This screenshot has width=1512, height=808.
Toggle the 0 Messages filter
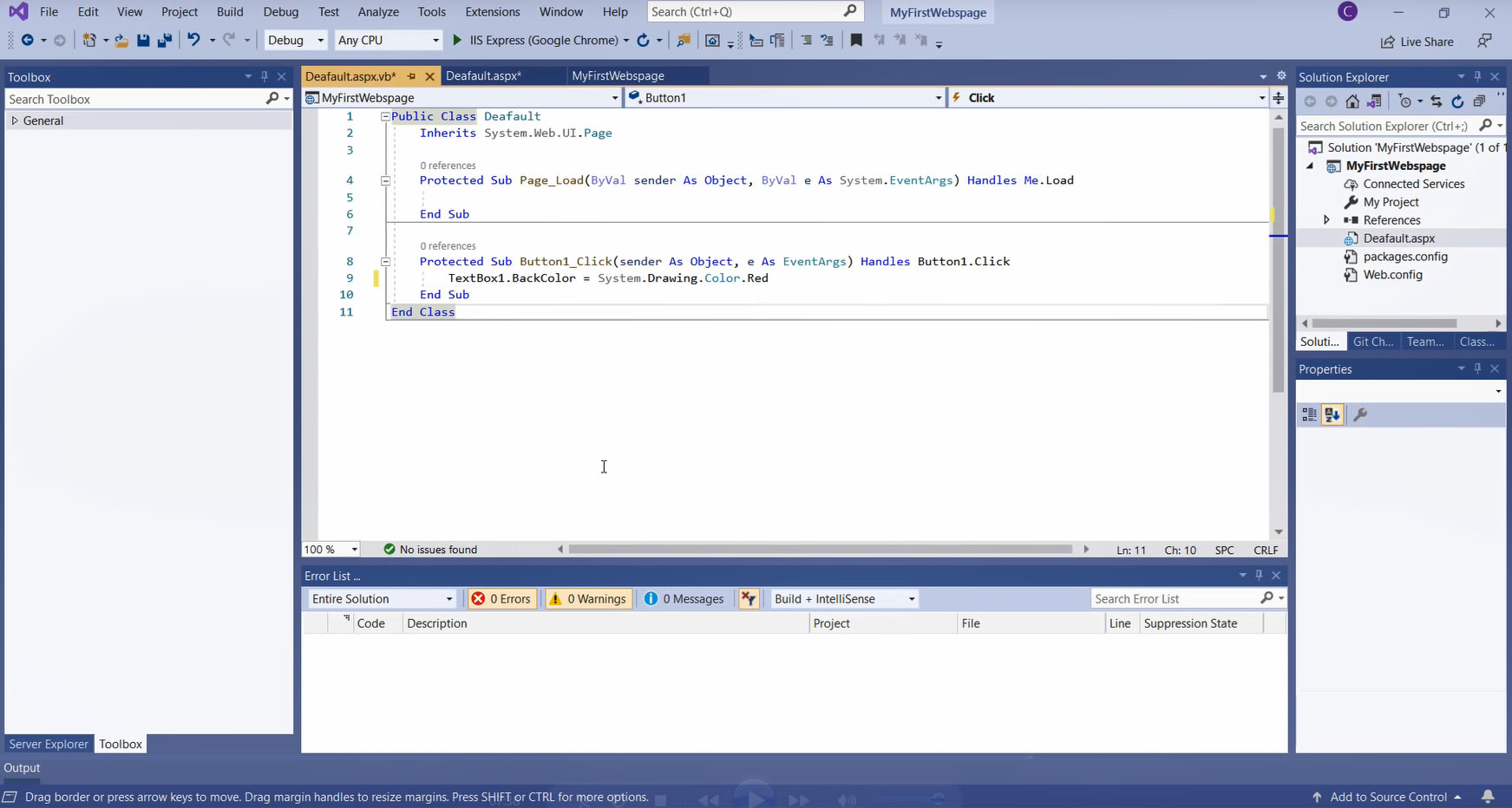[x=684, y=599]
